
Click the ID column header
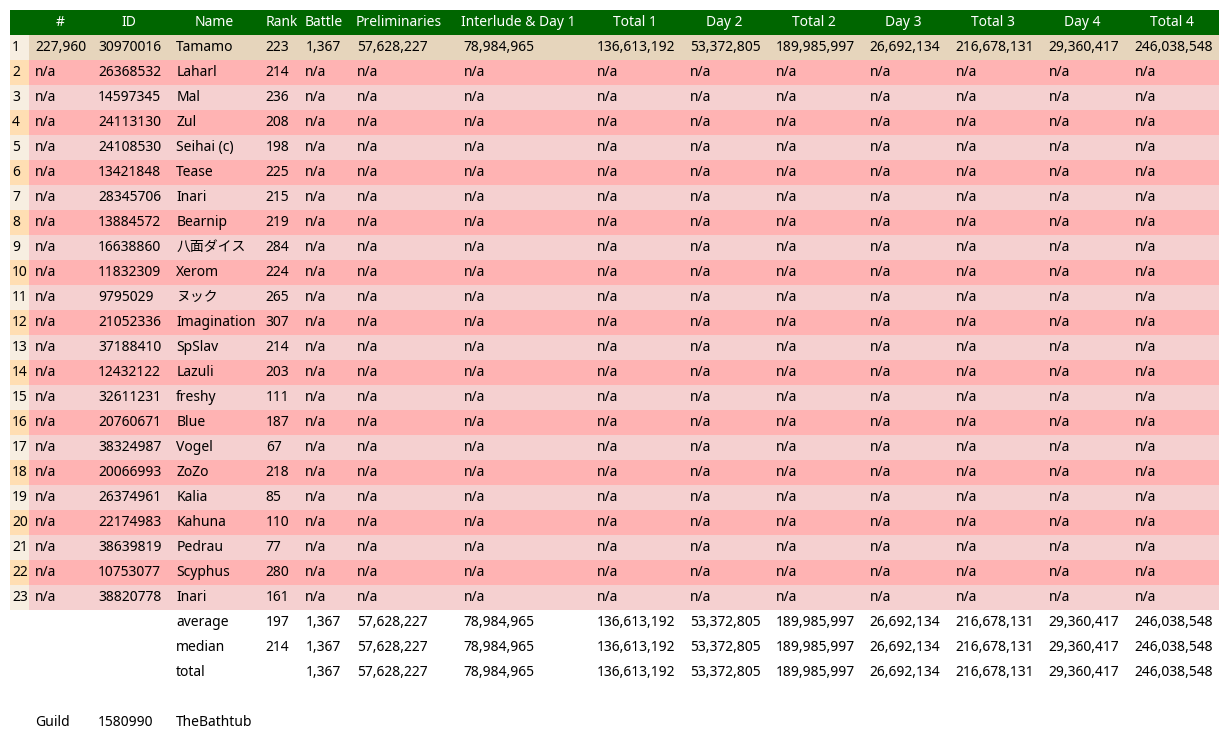pos(128,21)
